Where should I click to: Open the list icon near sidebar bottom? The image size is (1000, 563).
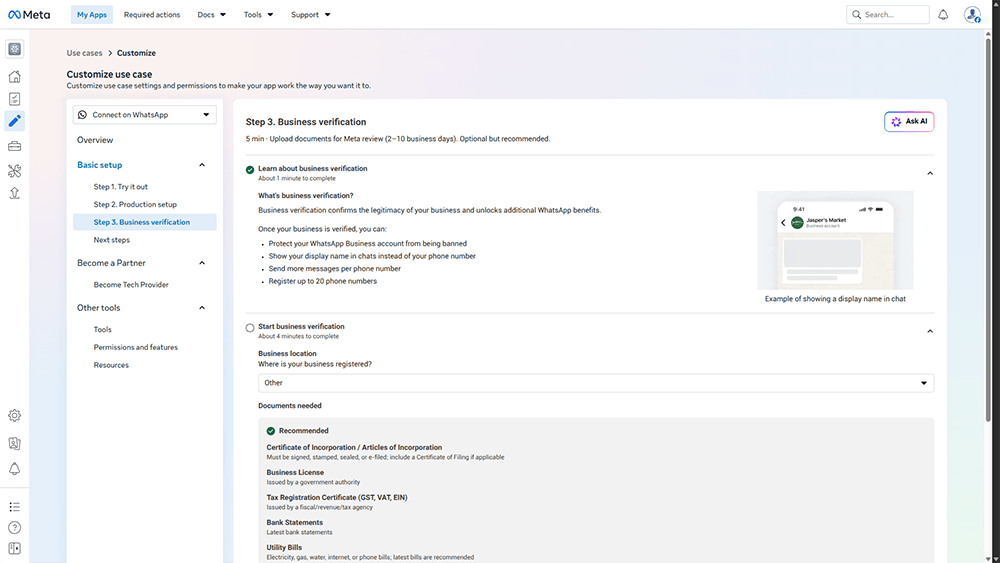point(15,507)
